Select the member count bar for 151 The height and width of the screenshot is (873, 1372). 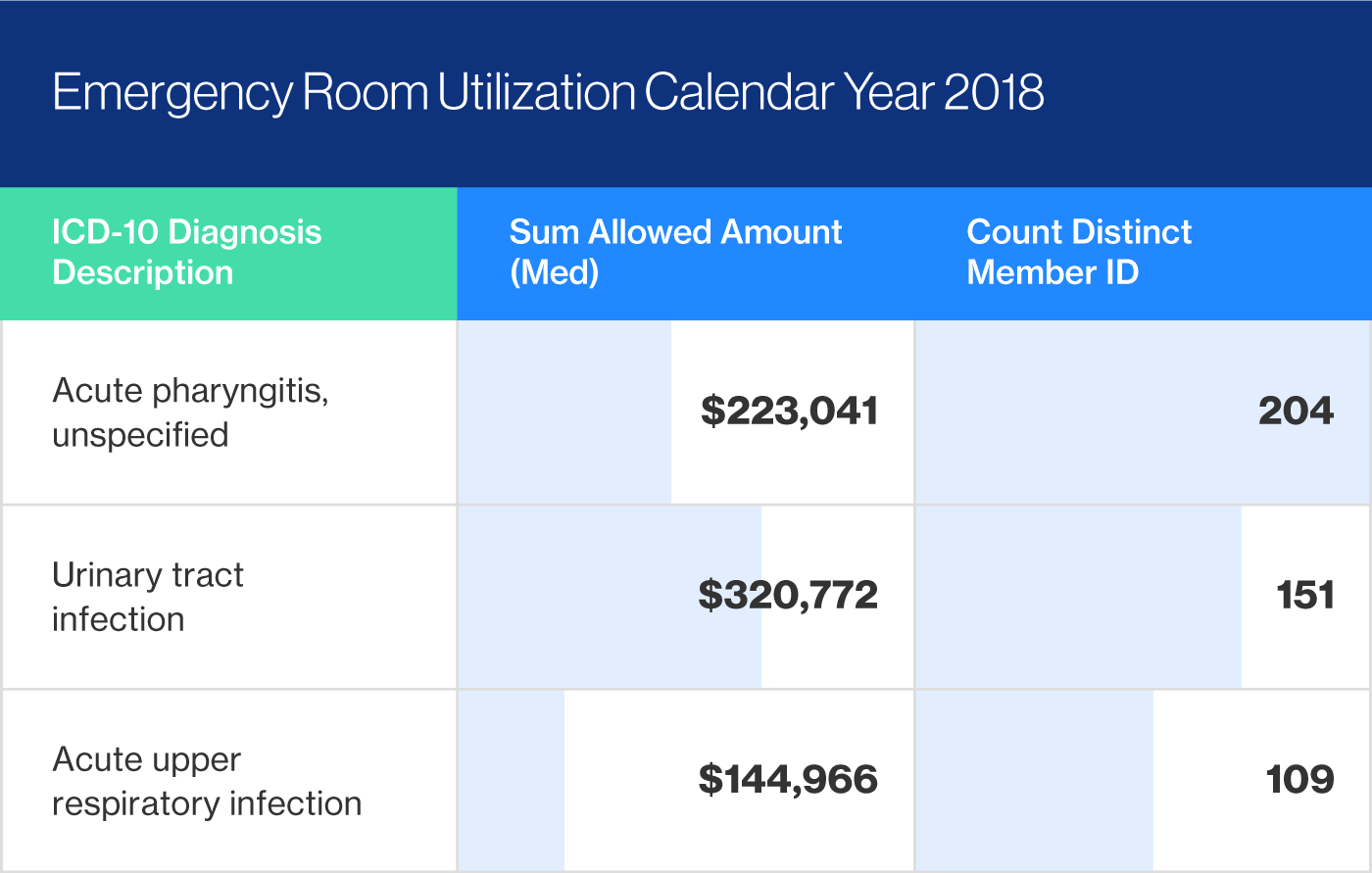(x=1078, y=596)
